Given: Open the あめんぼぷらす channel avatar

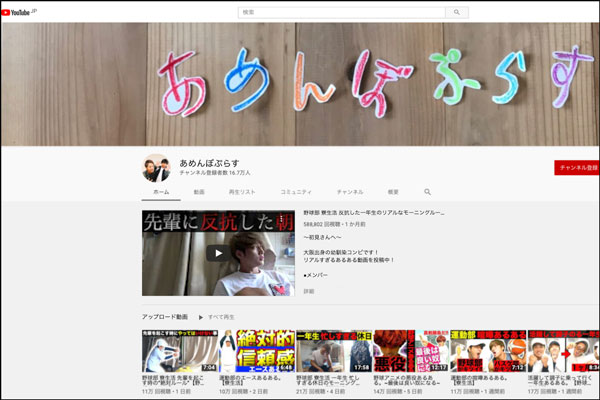Looking at the screenshot, I should click(155, 167).
